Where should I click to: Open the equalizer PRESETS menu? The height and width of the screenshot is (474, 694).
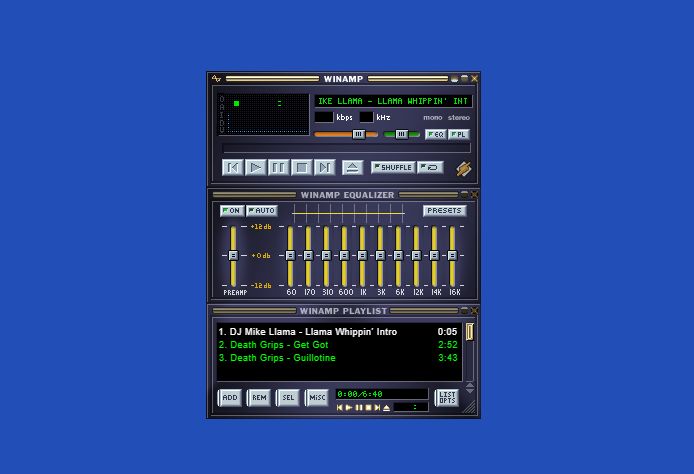point(444,211)
